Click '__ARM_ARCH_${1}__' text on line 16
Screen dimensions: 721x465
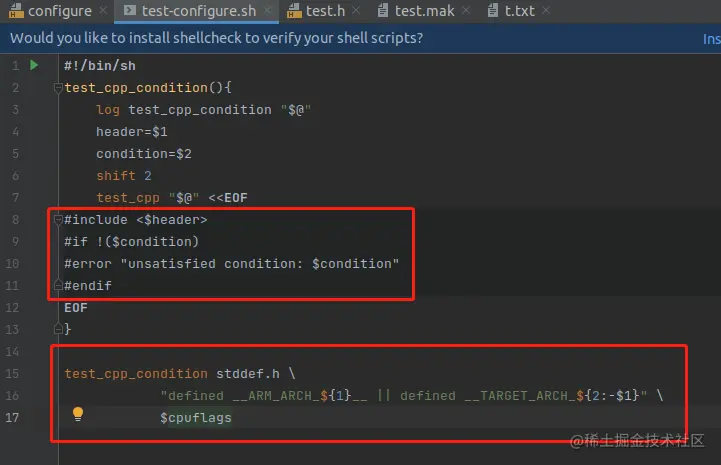[300, 396]
